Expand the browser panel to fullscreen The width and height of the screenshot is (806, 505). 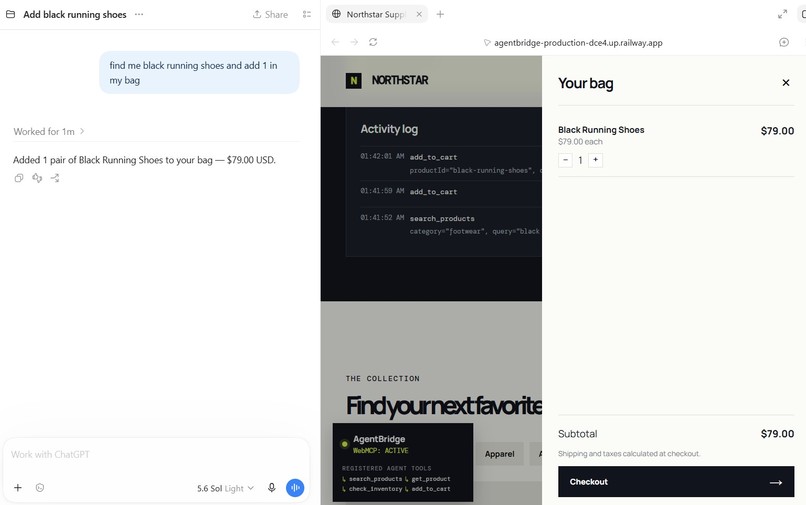782,14
